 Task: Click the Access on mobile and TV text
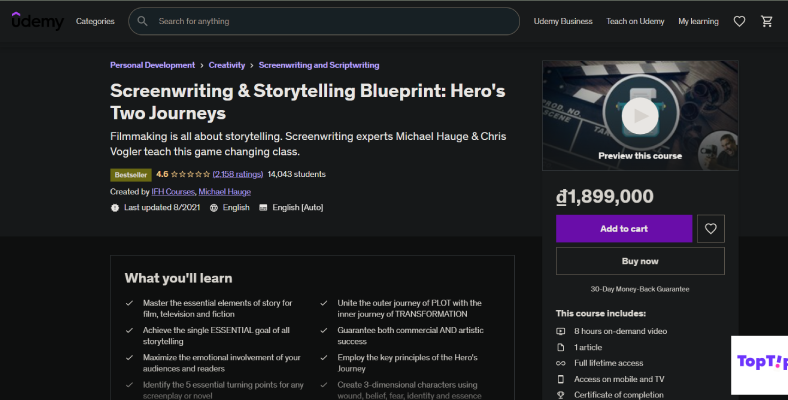(619, 379)
